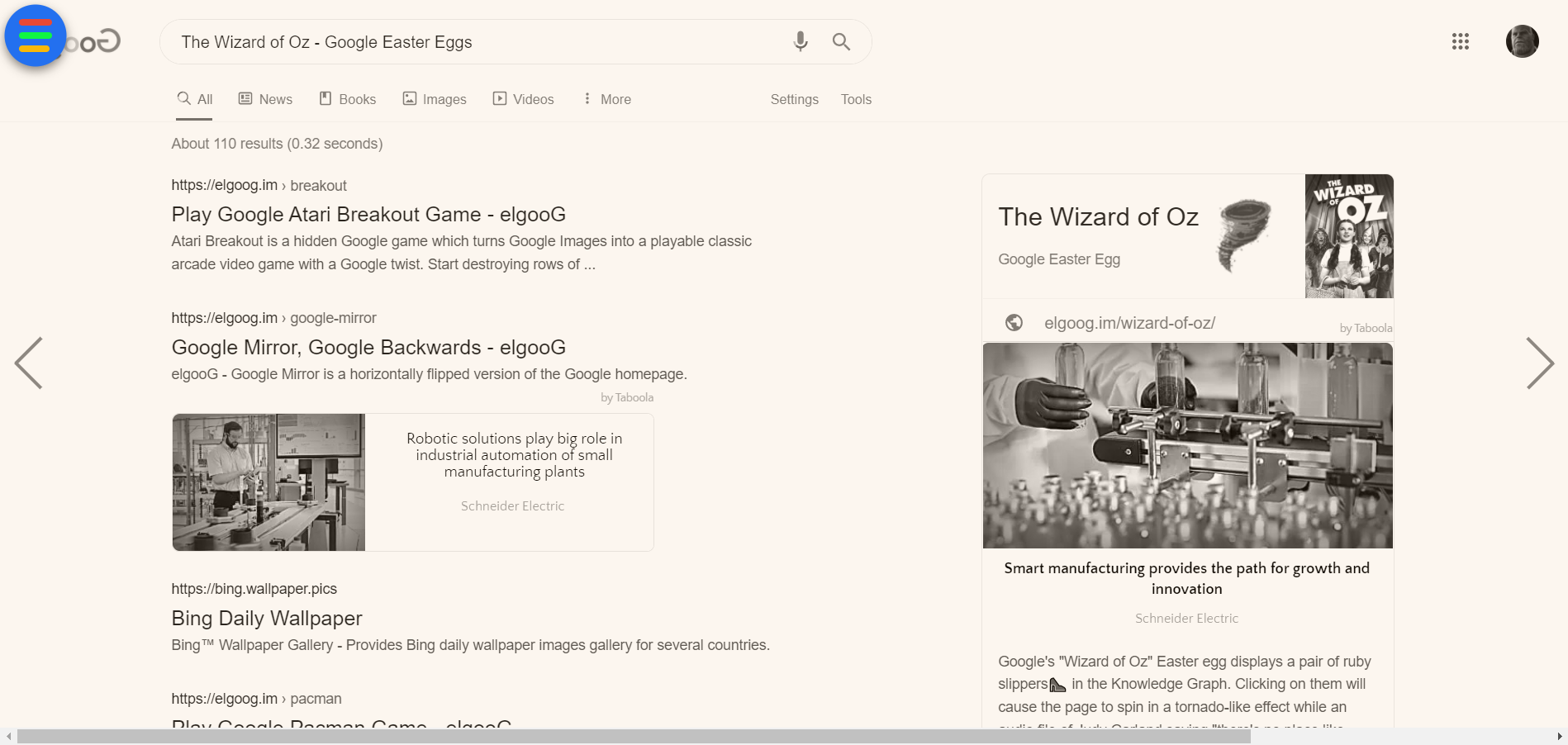Switch to the News tab
The height and width of the screenshot is (745, 1568).
[265, 99]
